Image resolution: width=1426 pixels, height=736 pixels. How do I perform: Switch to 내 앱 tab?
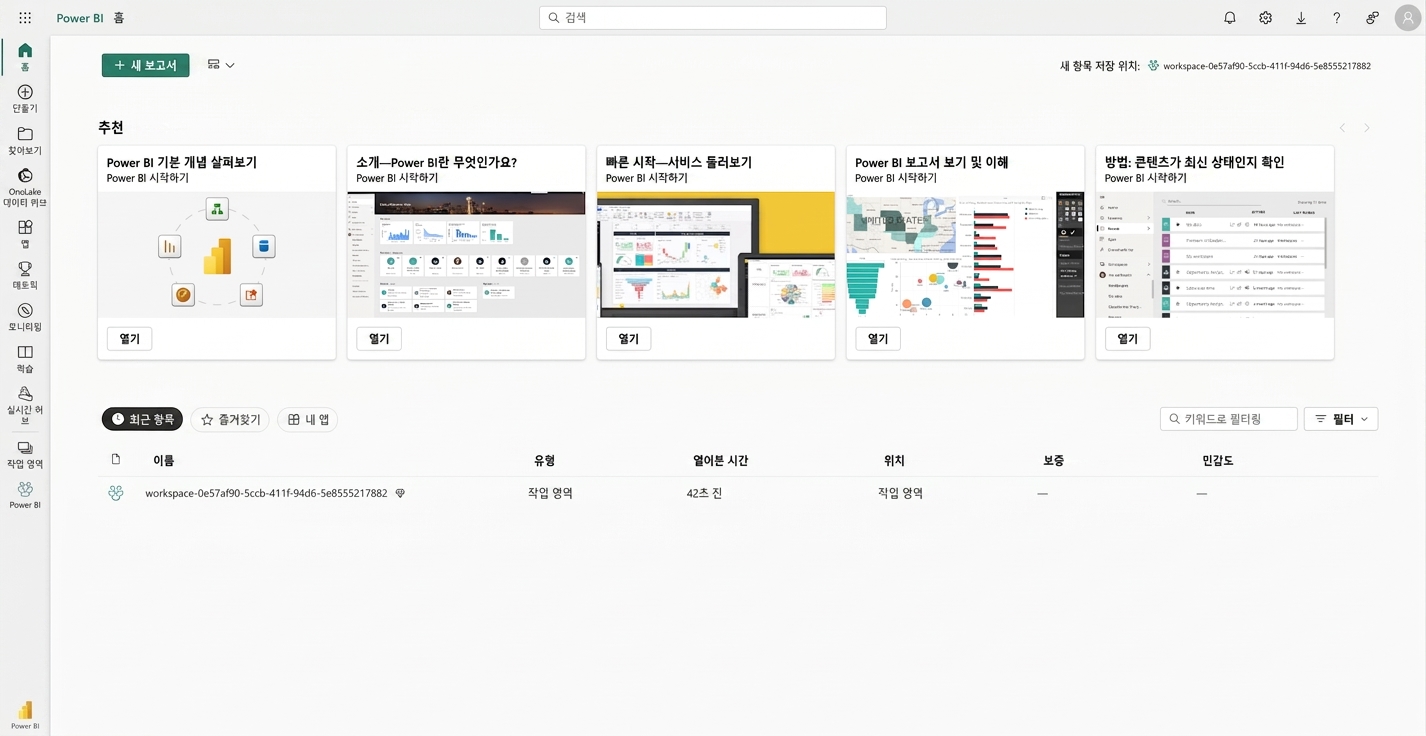pyautogui.click(x=308, y=419)
